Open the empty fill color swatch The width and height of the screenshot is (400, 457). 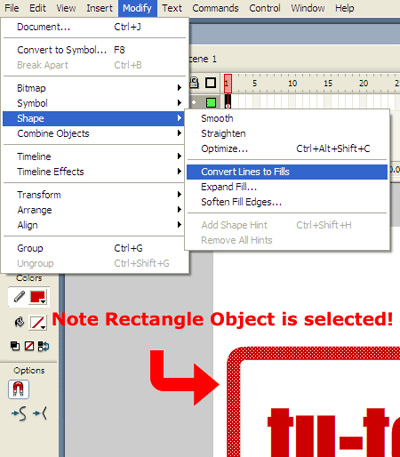(38, 322)
